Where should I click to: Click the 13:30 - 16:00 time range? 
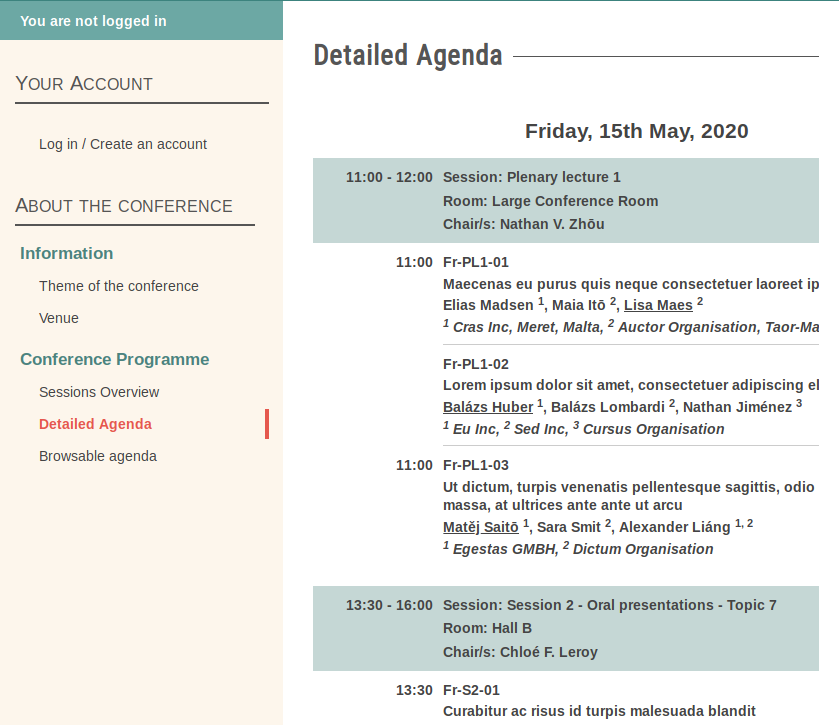pos(389,605)
